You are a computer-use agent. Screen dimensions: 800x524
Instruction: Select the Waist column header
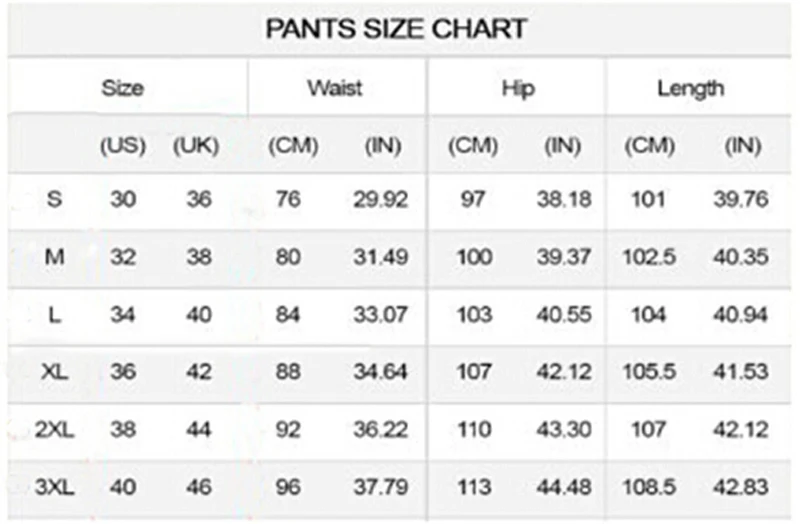point(335,88)
